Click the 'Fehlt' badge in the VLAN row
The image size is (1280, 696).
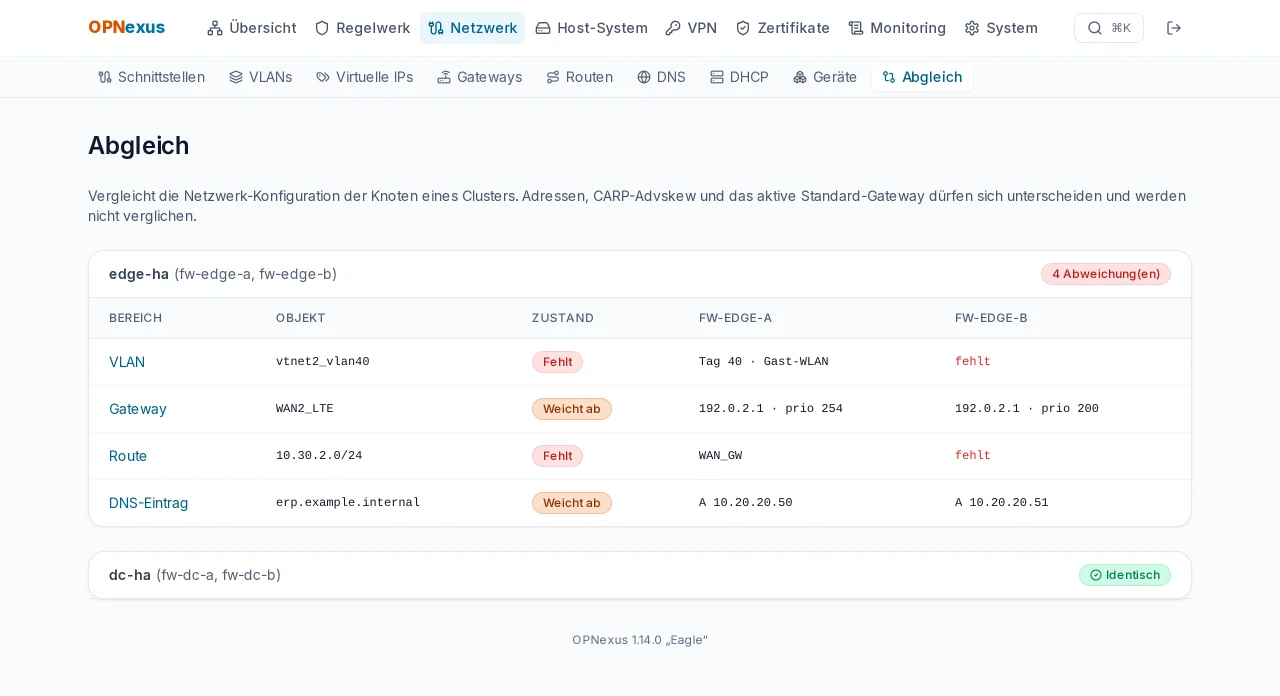coord(557,362)
